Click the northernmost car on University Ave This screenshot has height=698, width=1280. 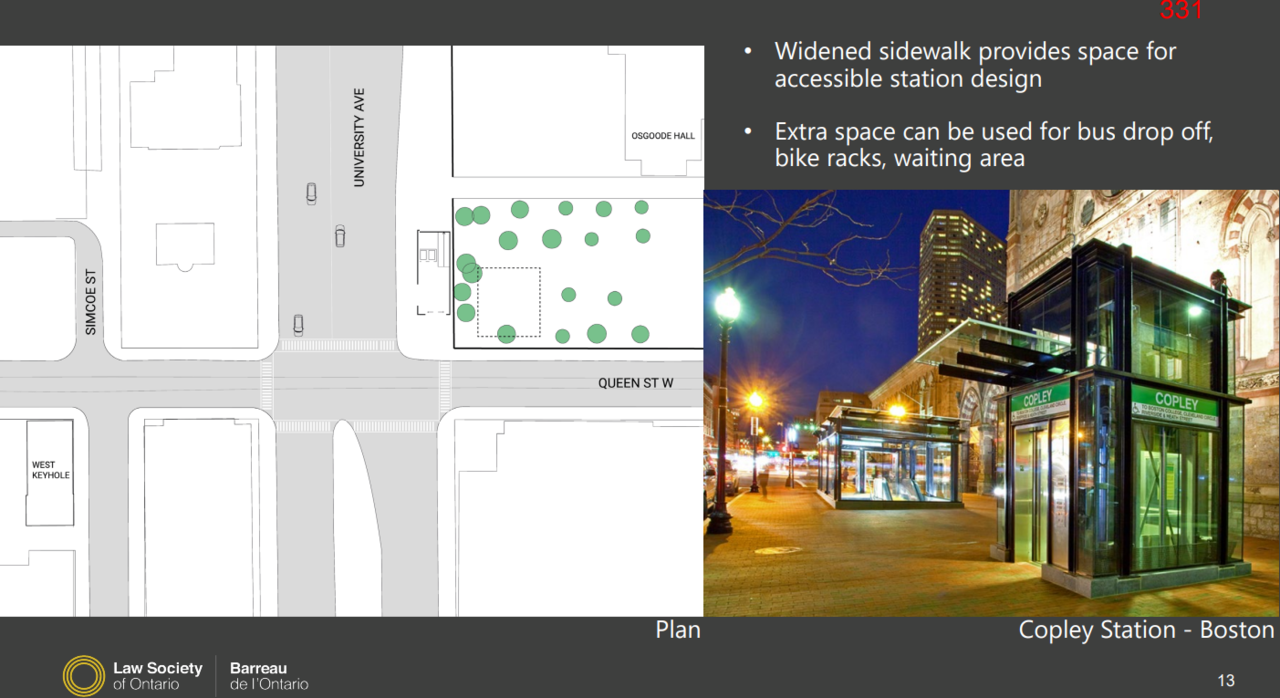point(312,193)
